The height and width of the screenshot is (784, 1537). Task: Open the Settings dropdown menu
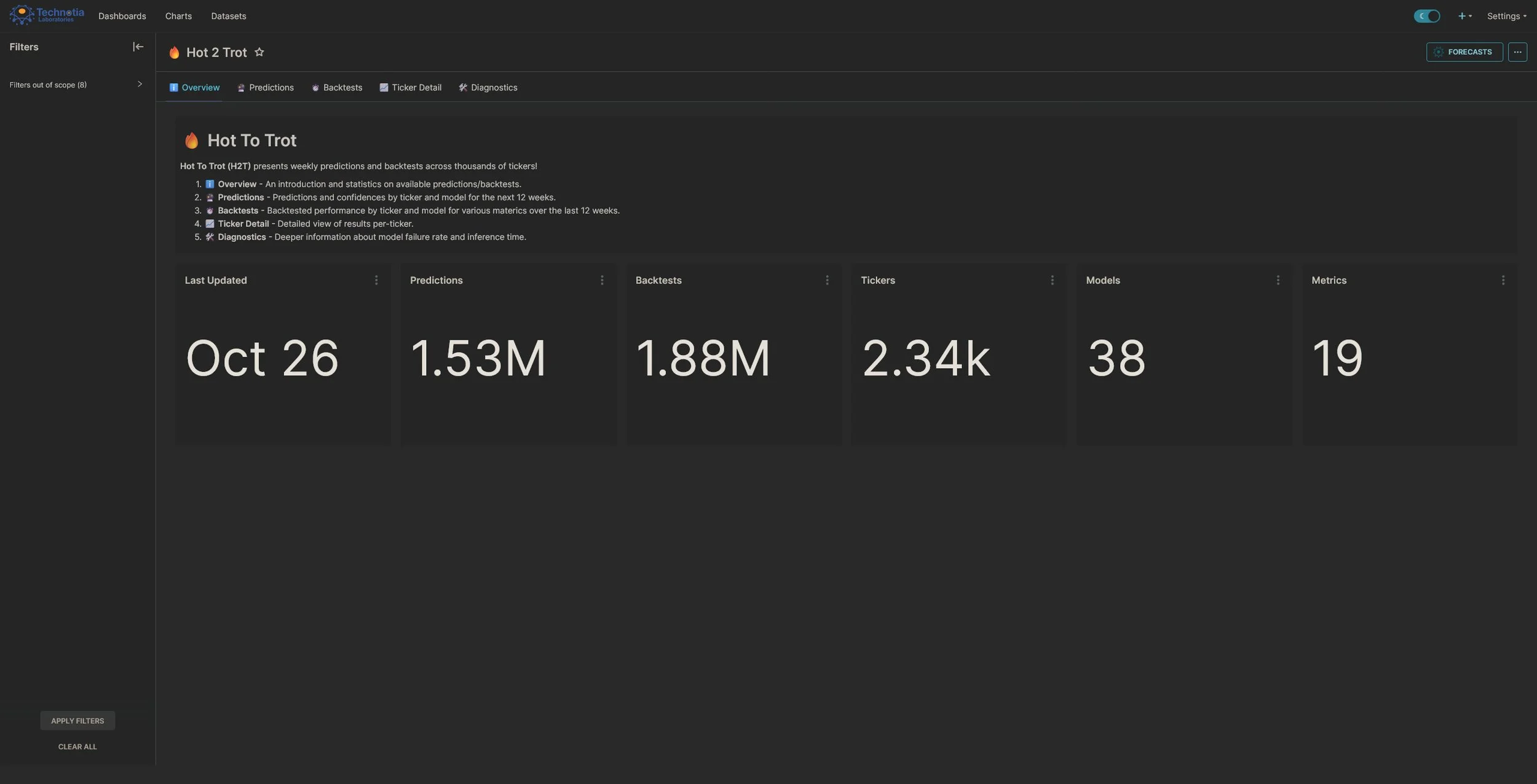pos(1506,16)
